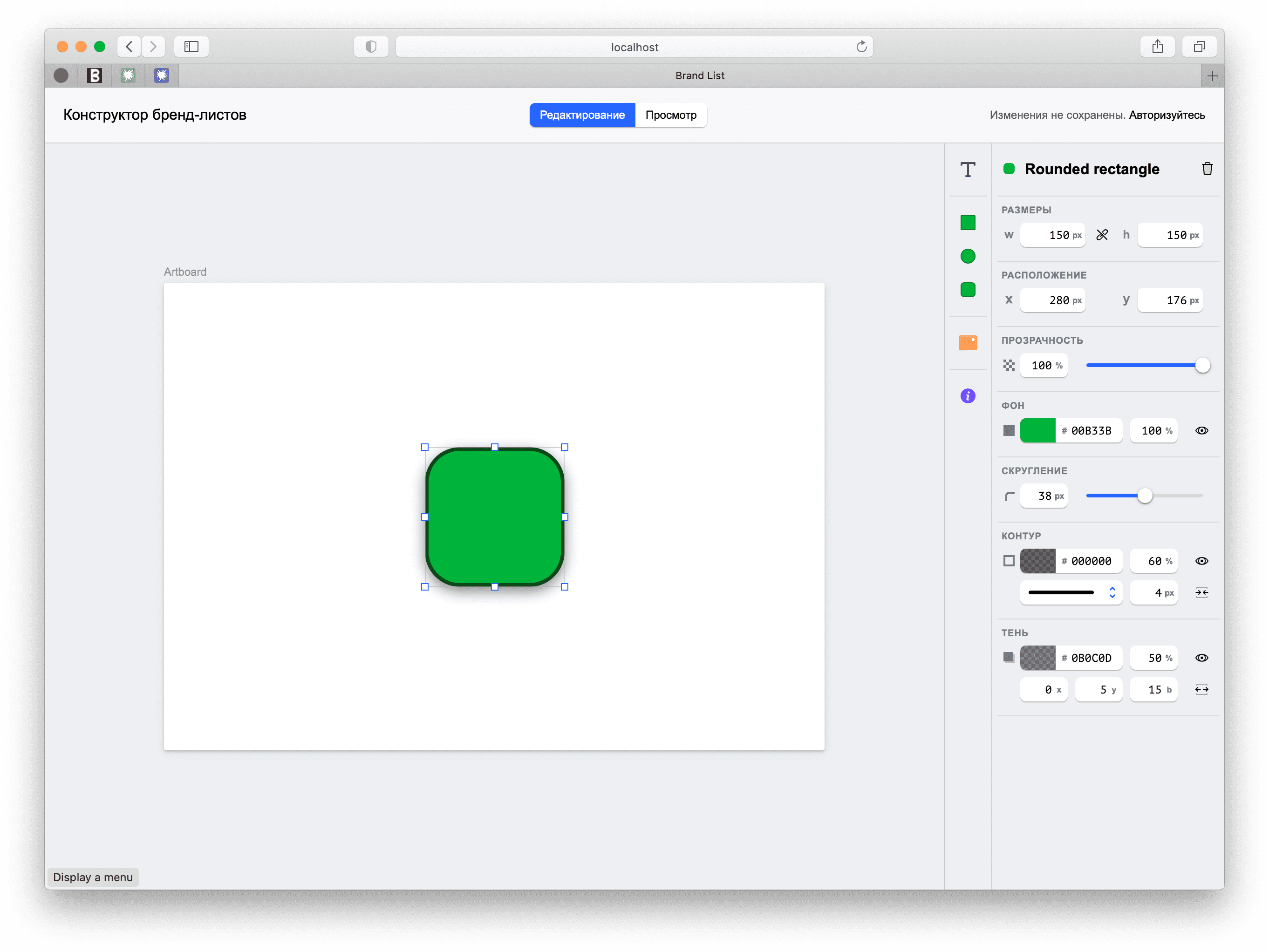
Task: Select the green rectangle shape tool
Action: click(966, 223)
